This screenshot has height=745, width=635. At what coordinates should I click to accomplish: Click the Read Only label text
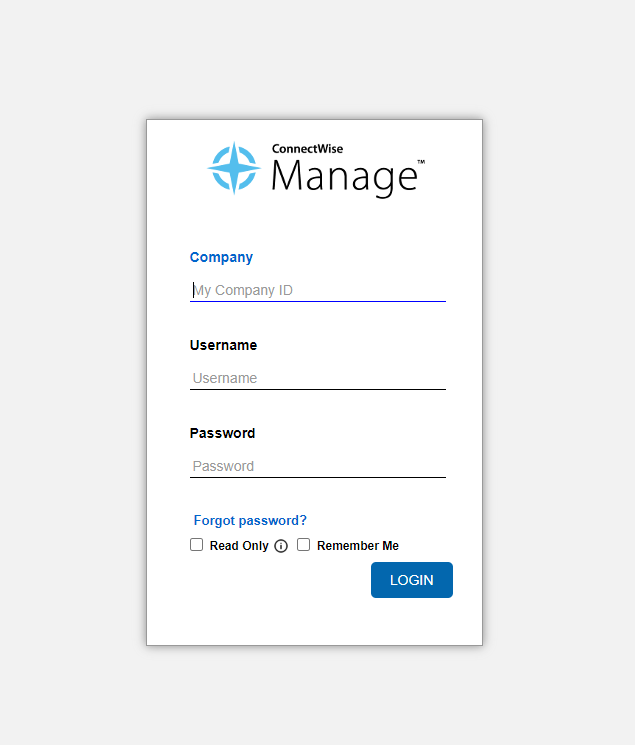point(239,546)
